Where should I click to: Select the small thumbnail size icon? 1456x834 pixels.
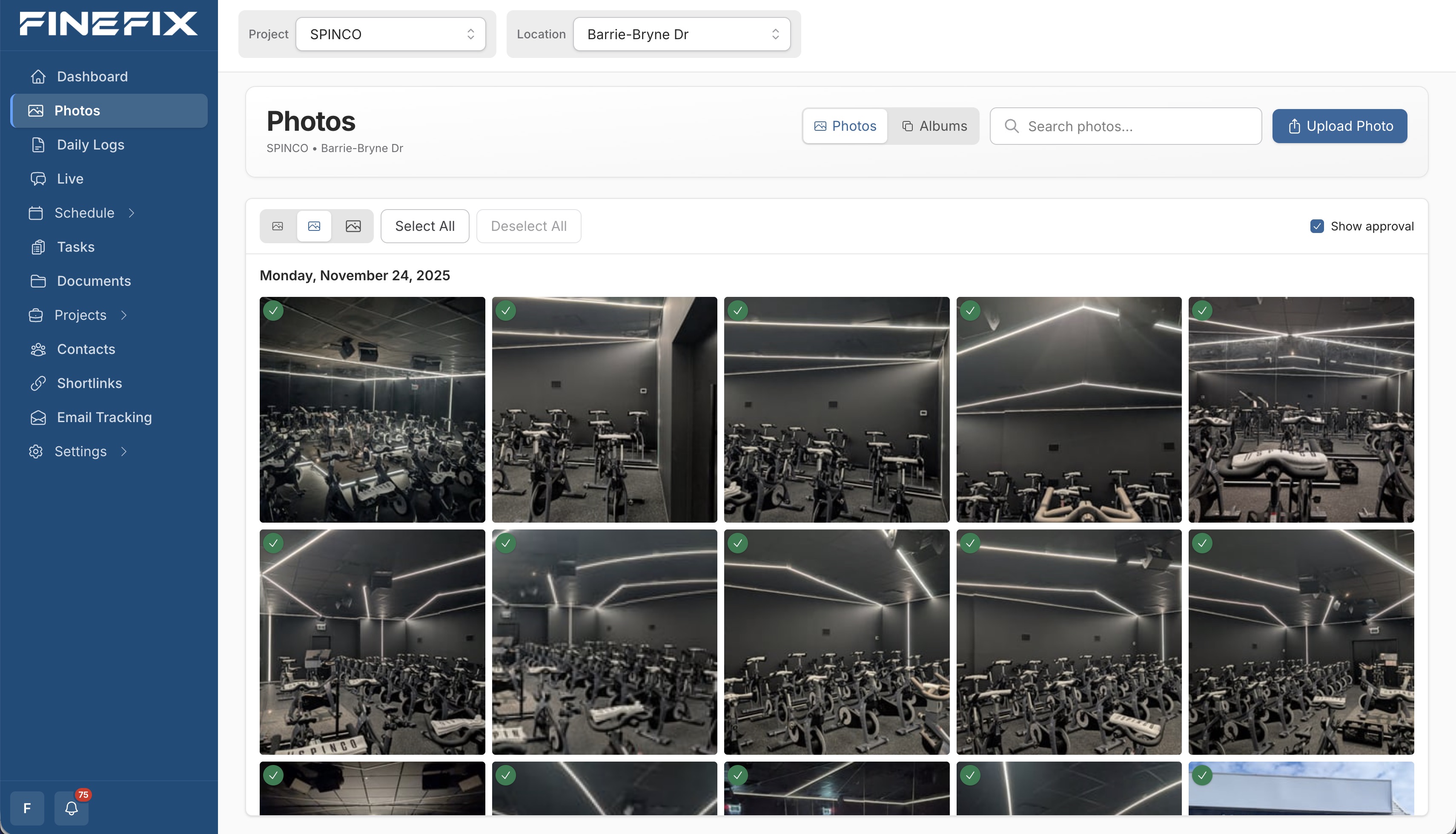278,226
